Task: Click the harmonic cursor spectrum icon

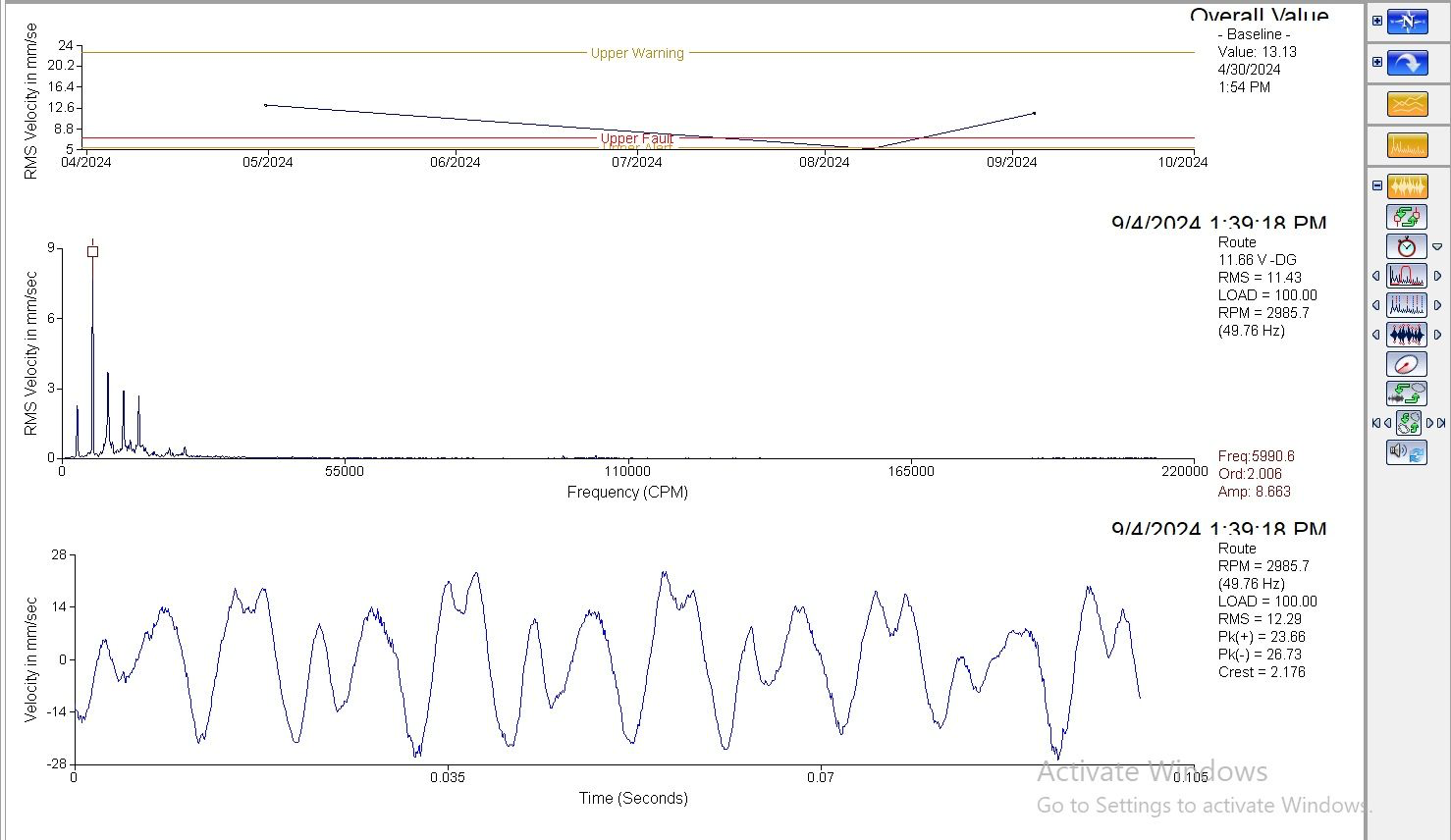Action: click(1407, 305)
